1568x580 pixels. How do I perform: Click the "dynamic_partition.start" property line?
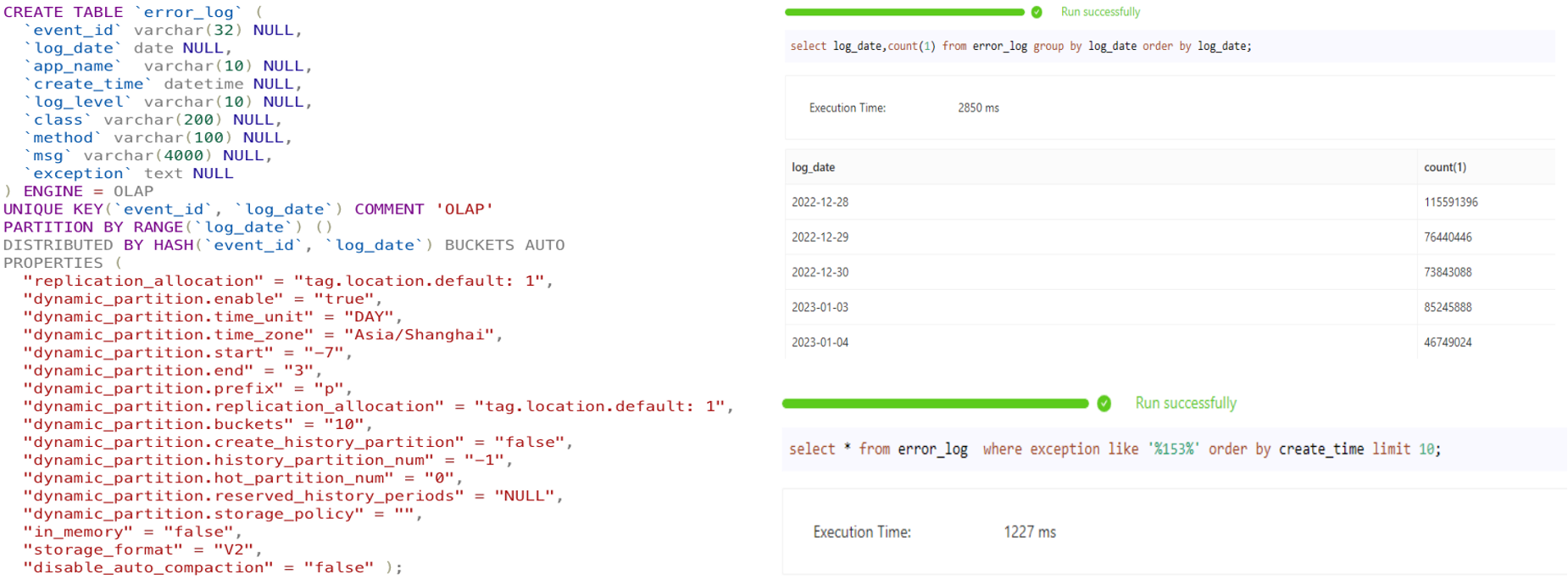(187, 352)
